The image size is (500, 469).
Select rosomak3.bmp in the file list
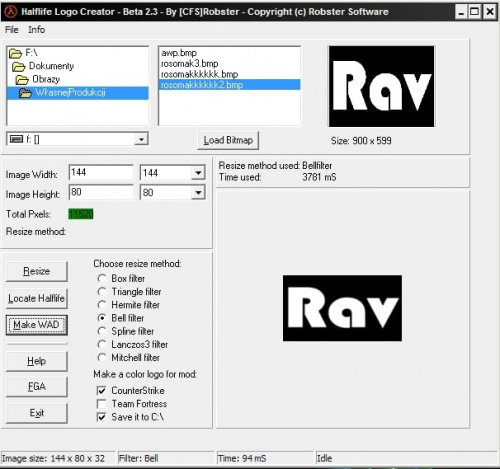[x=189, y=63]
